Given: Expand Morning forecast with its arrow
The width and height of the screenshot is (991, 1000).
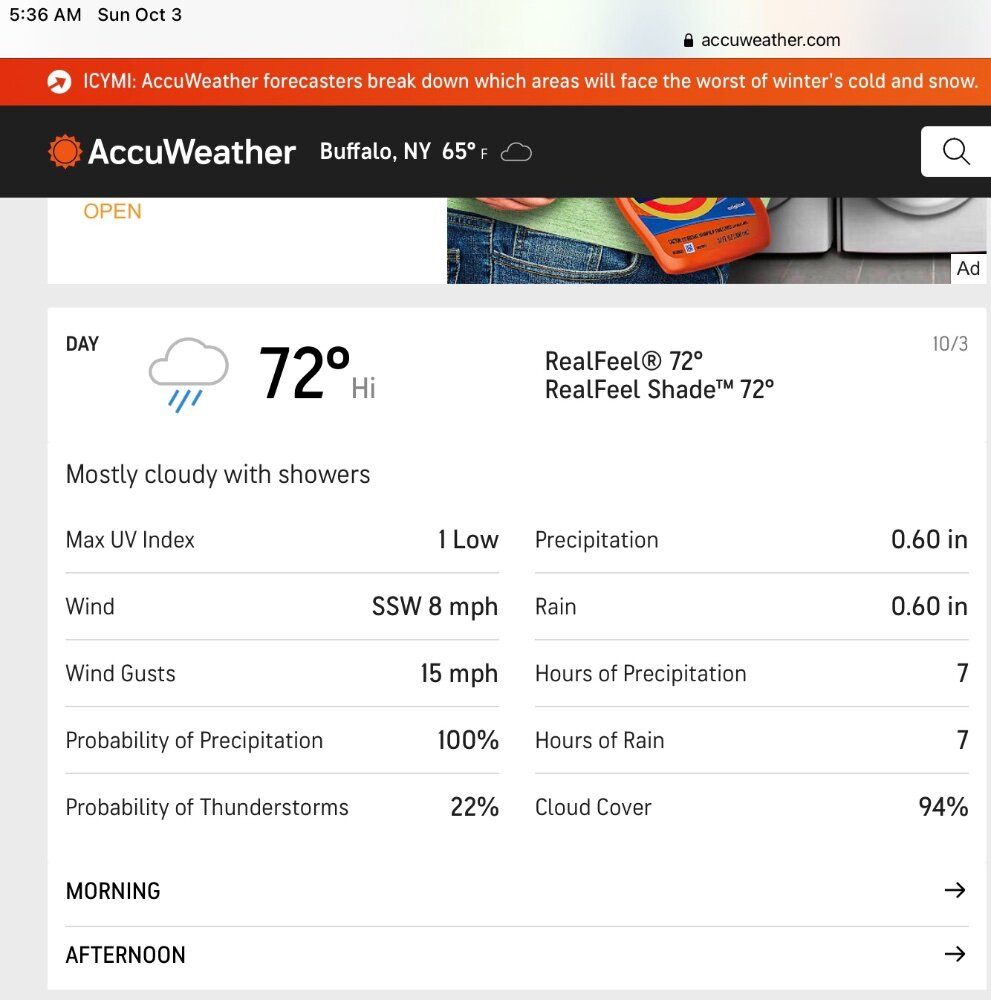Looking at the screenshot, I should pyautogui.click(x=955, y=890).
